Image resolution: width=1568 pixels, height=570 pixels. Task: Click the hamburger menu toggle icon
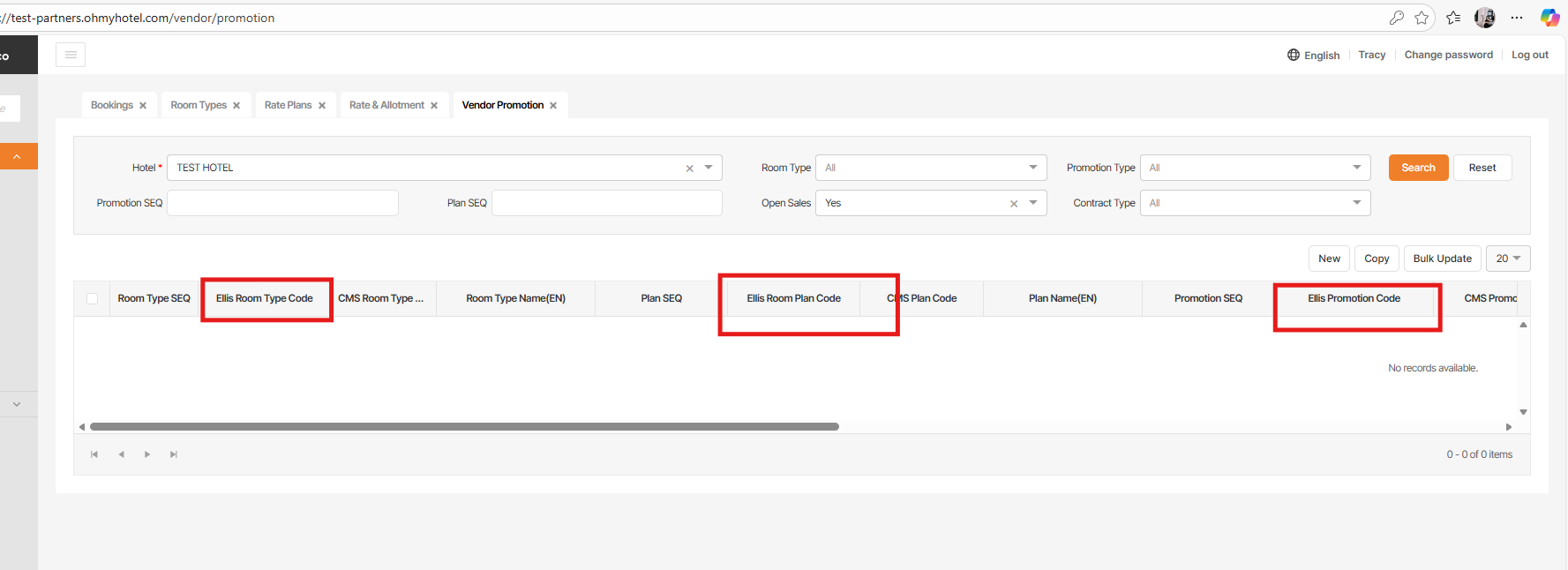point(71,55)
